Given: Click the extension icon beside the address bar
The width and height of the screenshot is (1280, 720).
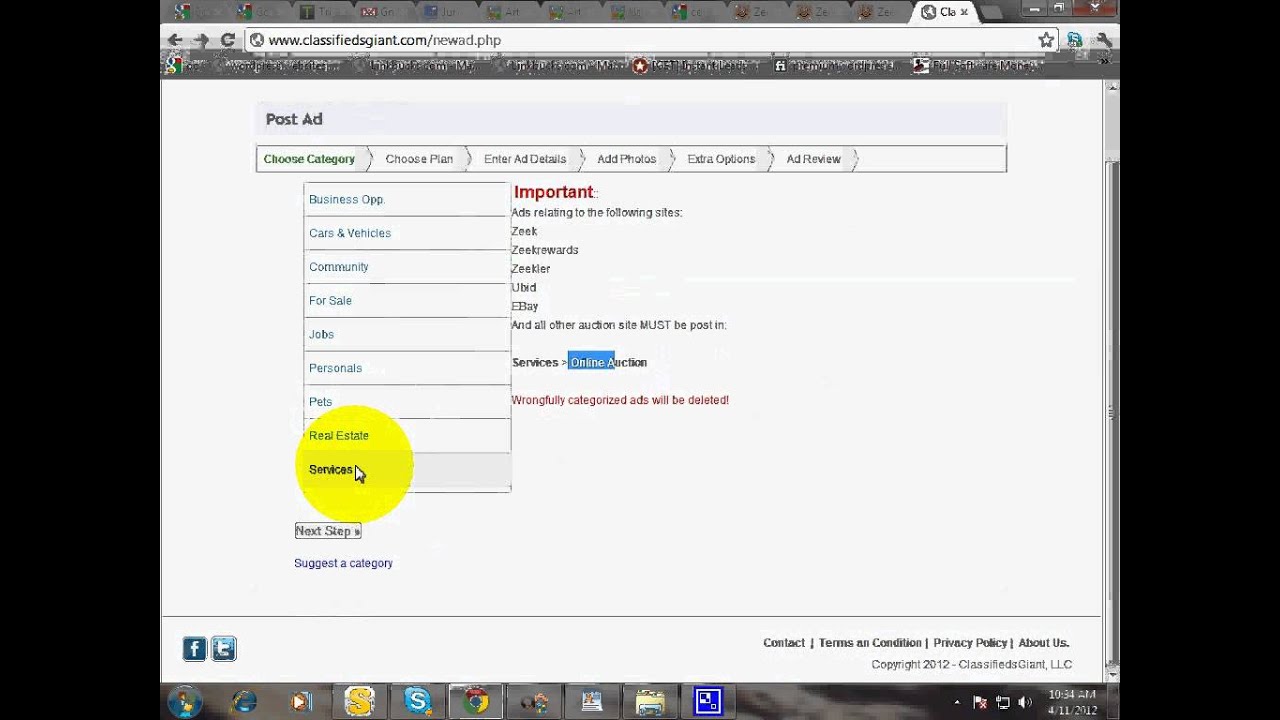Looking at the screenshot, I should point(1073,39).
